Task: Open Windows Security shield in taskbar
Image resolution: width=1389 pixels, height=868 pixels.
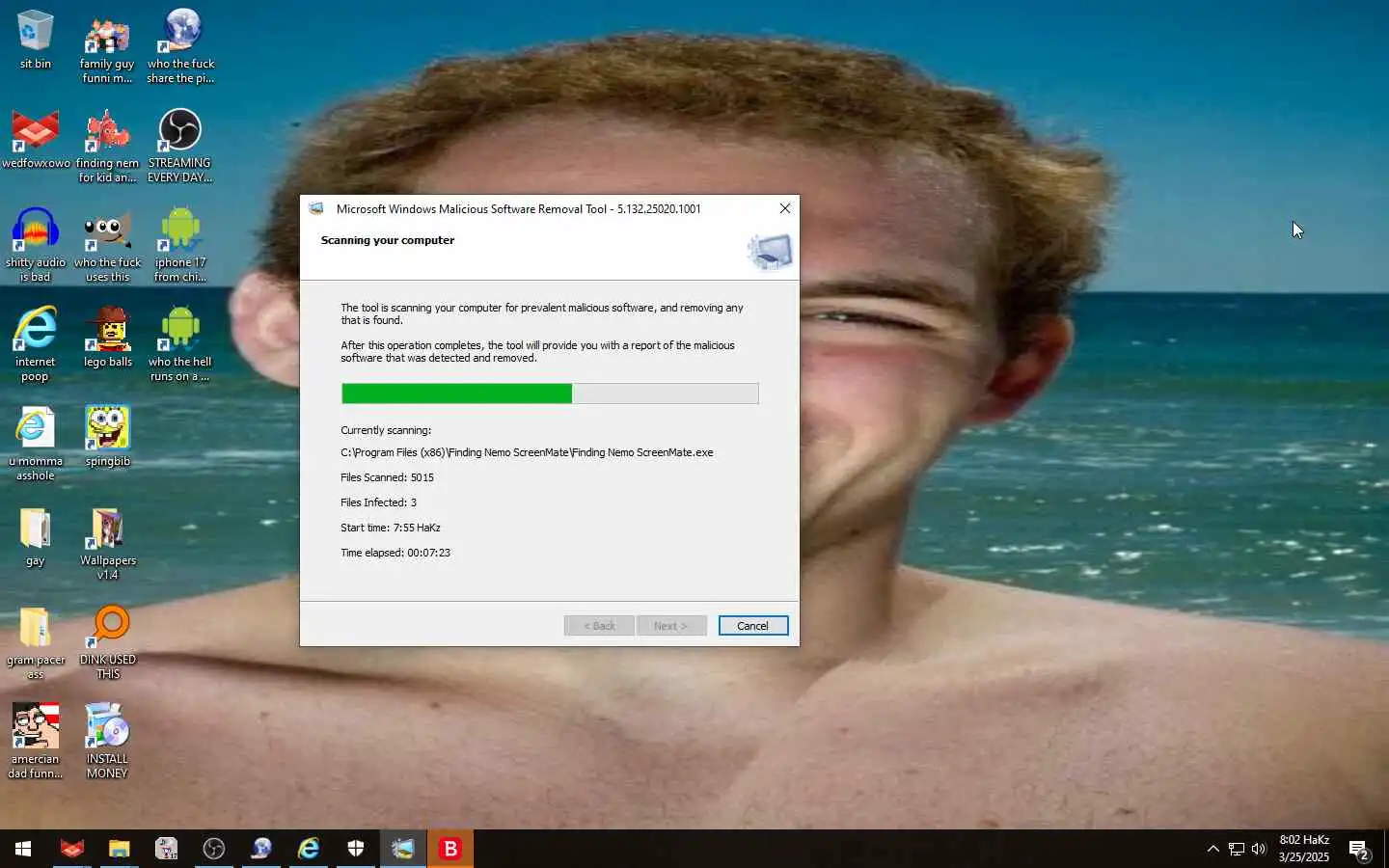Action: point(355,849)
